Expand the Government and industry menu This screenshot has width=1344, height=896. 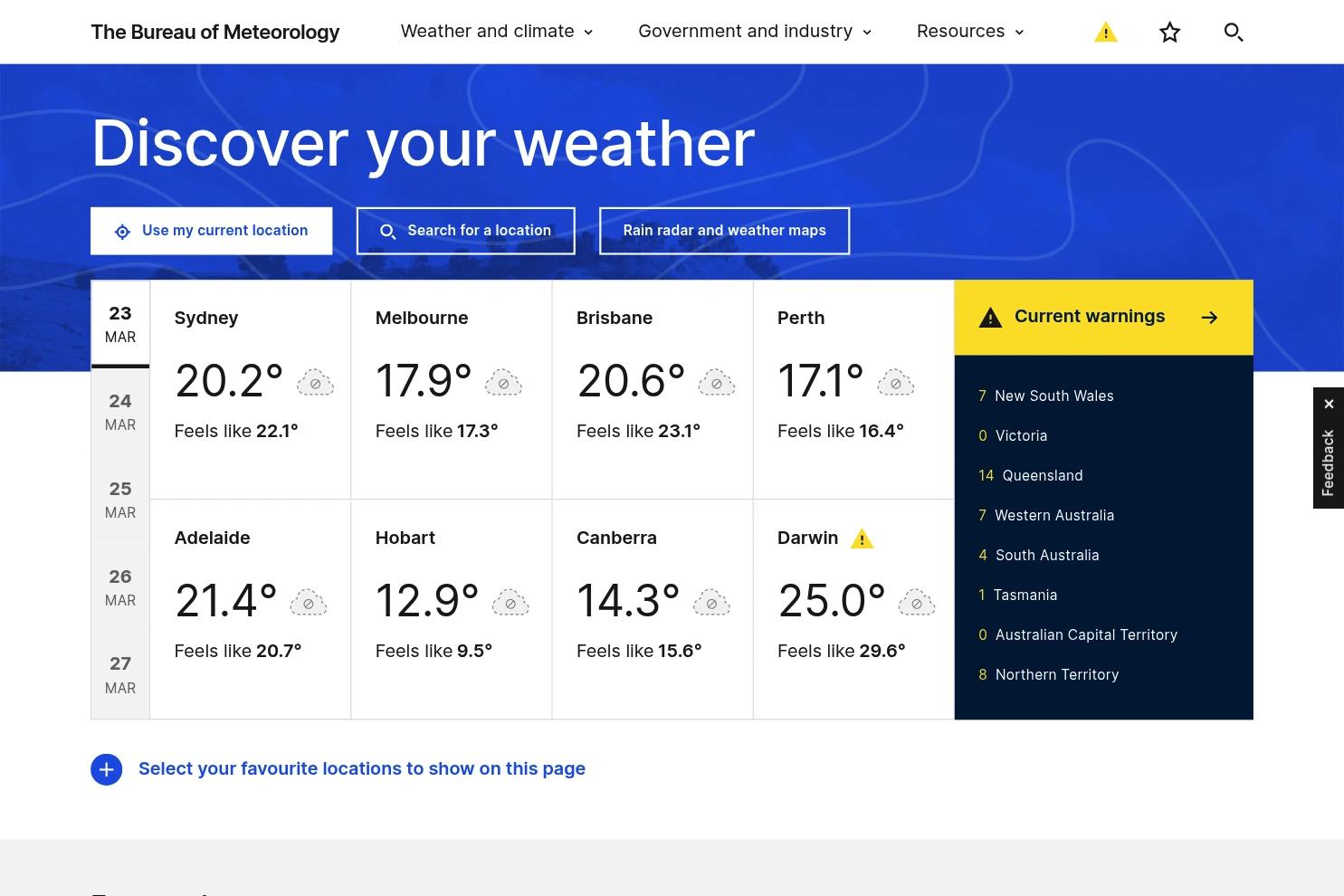755,32
